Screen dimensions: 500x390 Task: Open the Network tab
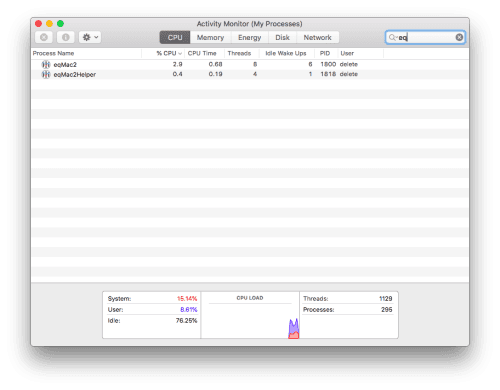[x=317, y=37]
